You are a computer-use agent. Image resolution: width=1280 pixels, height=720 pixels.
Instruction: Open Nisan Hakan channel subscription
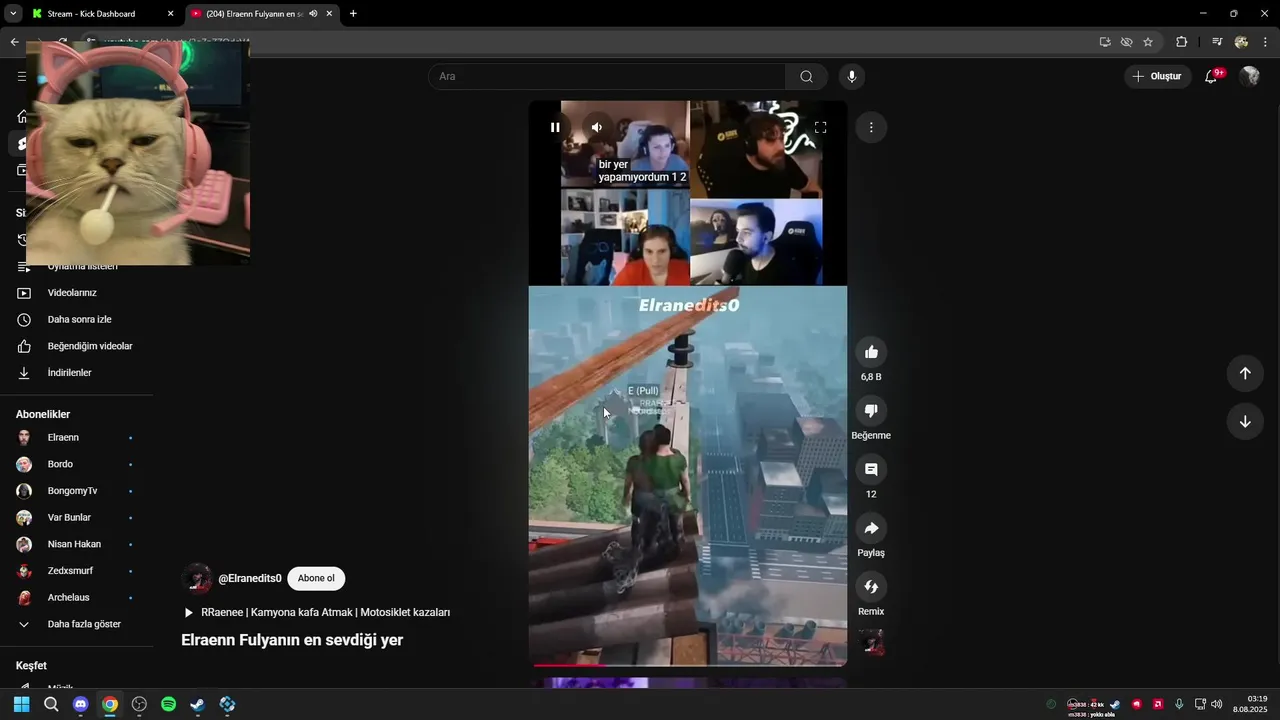tap(76, 544)
